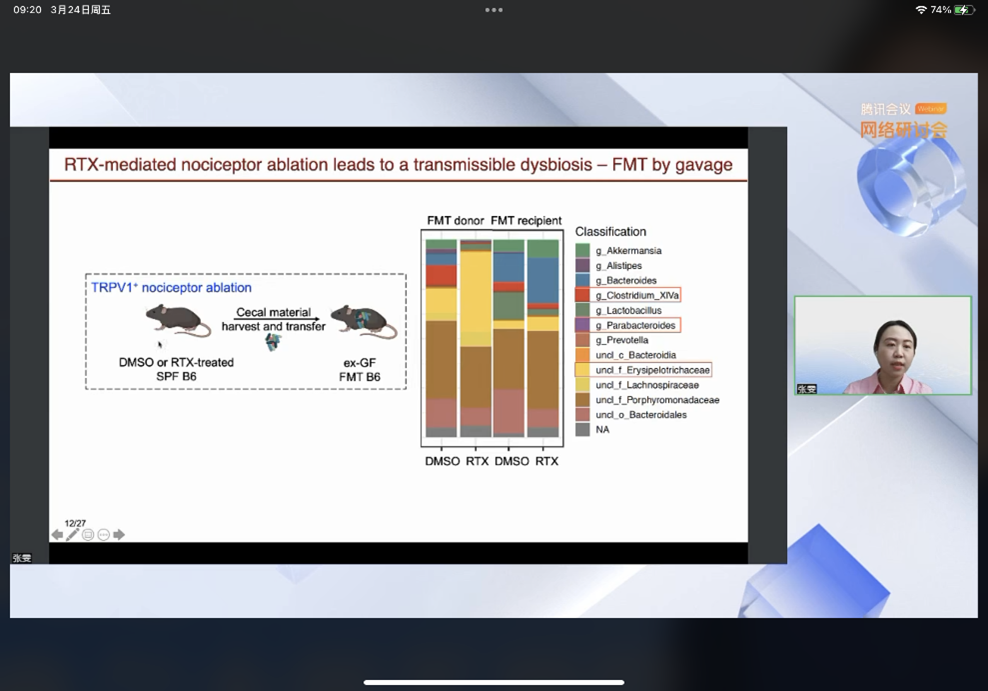Click the previous slide arrow
The image size is (988, 691).
57,535
